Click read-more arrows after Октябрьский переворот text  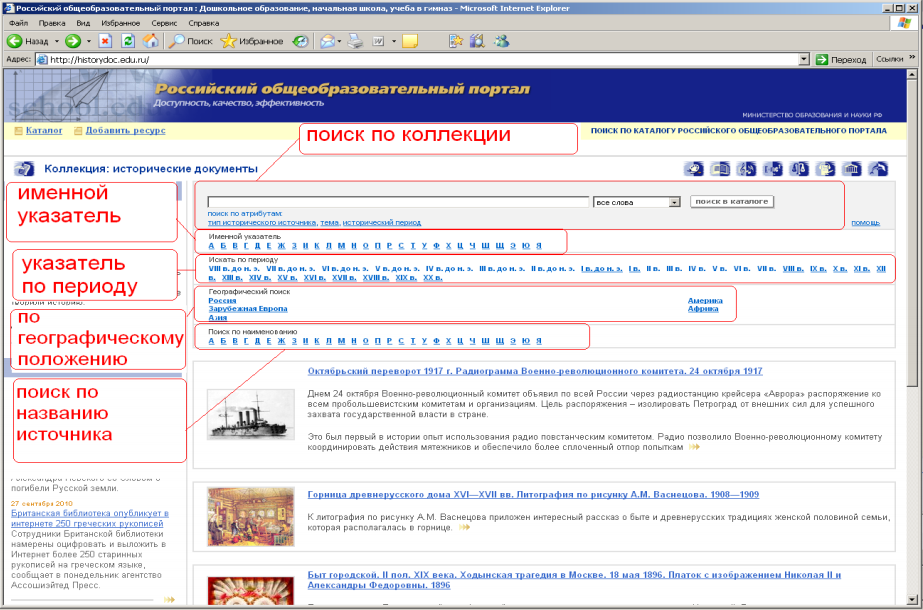point(694,447)
